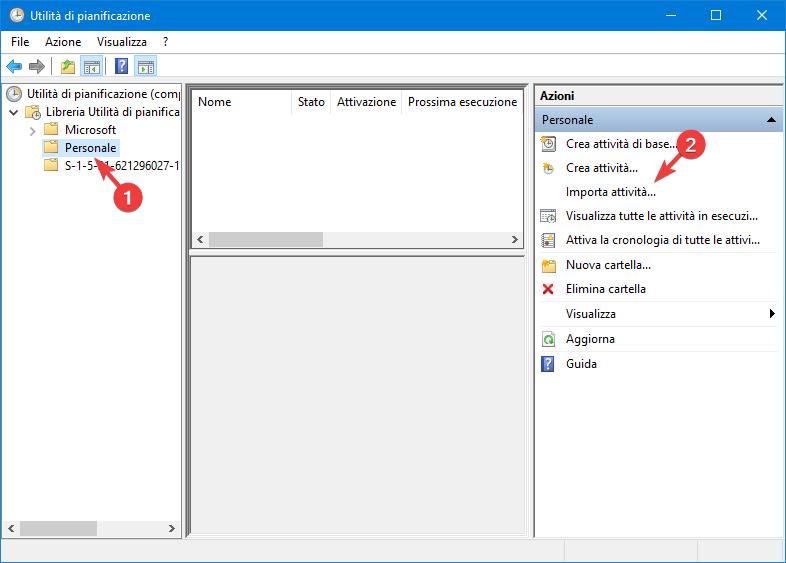Sort by Prossima esecuzione column header
The height and width of the screenshot is (563, 786).
coord(462,102)
